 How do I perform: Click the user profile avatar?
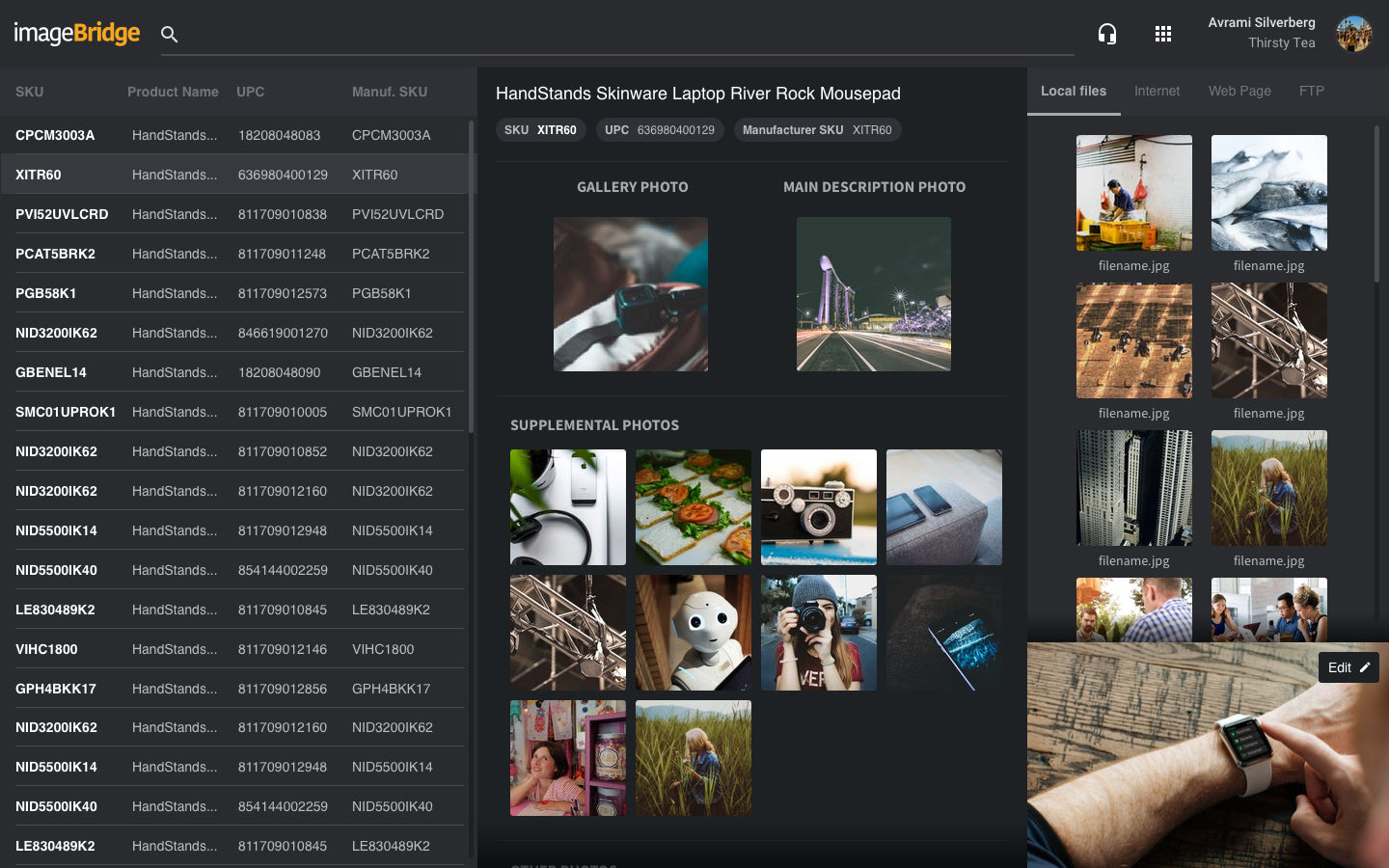click(x=1353, y=34)
